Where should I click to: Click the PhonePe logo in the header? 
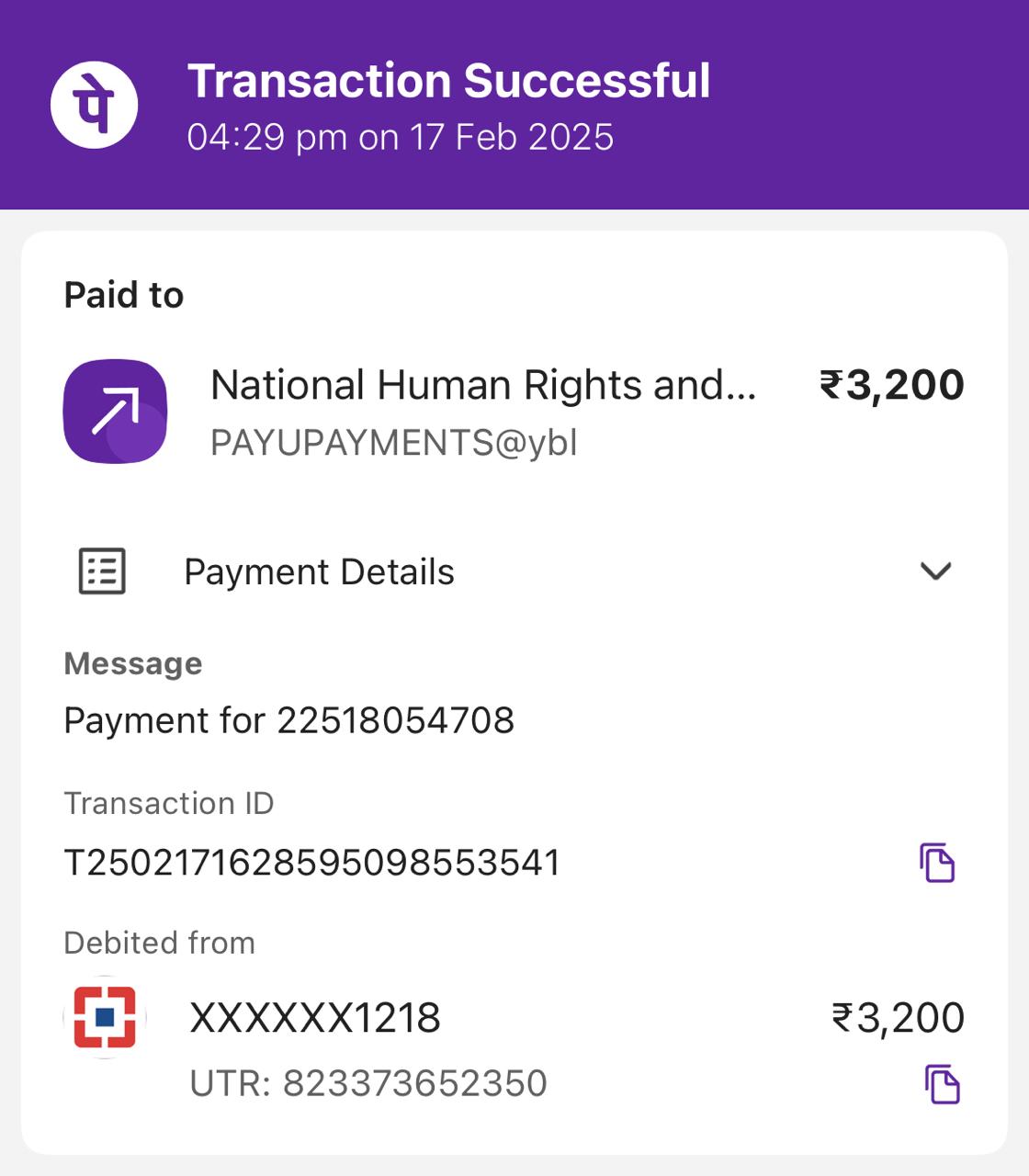point(94,105)
